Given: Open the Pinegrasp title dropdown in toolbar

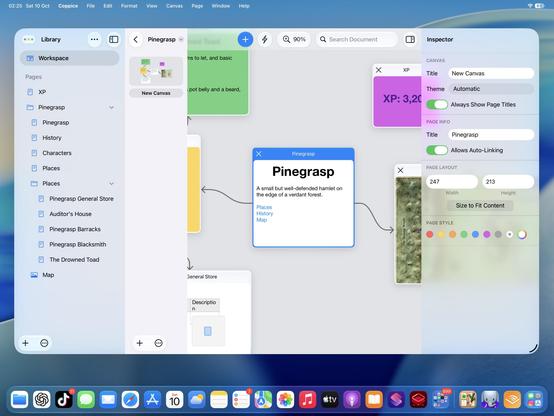Looking at the screenshot, I should click(181, 39).
